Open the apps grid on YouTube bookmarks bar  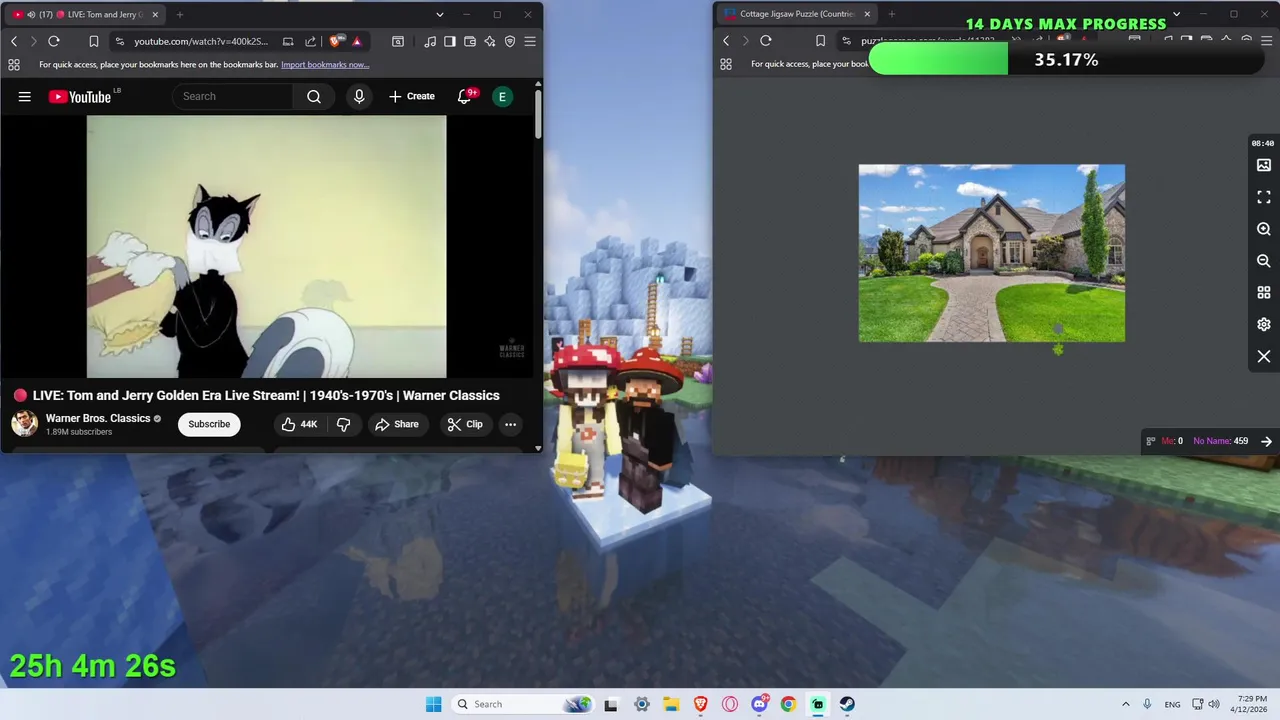tap(14, 64)
